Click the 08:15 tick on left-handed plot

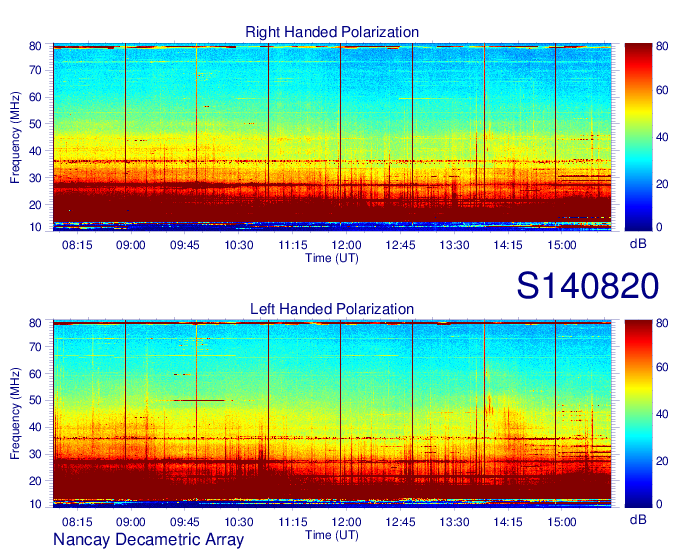click(x=77, y=522)
